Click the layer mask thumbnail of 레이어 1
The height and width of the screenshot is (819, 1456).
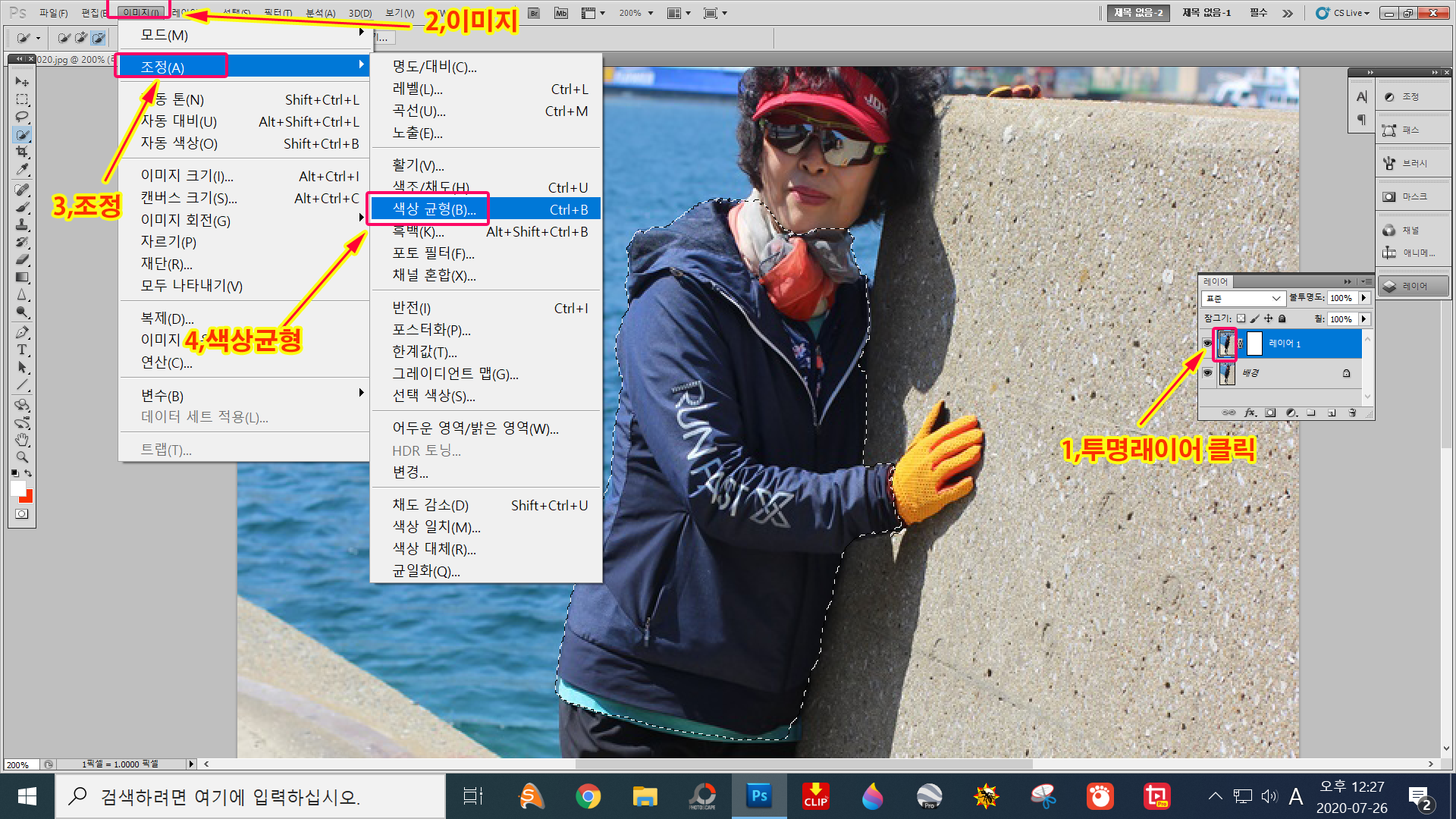pos(1255,344)
